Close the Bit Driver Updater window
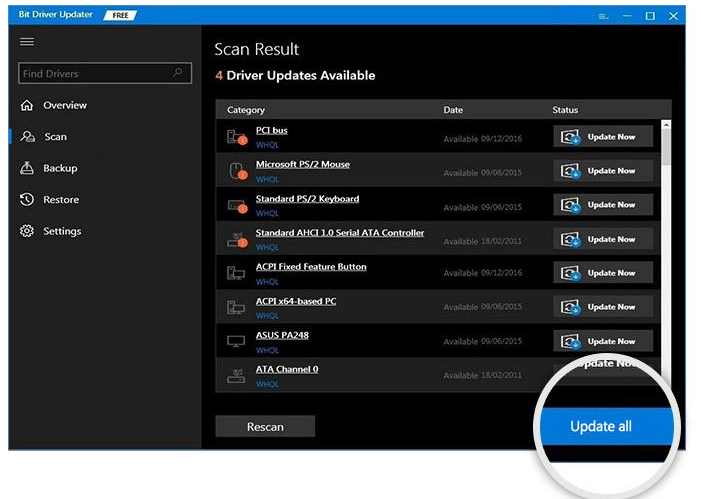This screenshot has height=499, width=701. click(673, 16)
